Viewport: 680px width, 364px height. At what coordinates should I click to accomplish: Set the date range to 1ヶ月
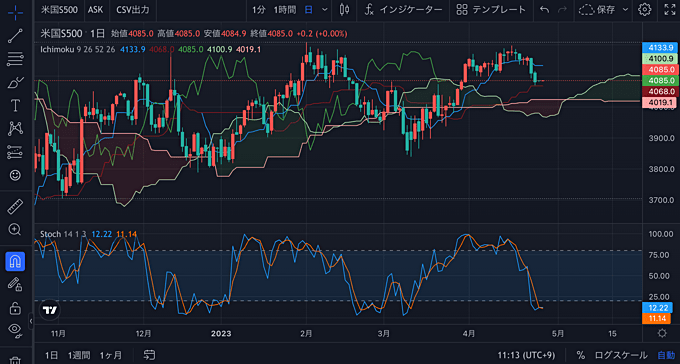click(x=111, y=355)
